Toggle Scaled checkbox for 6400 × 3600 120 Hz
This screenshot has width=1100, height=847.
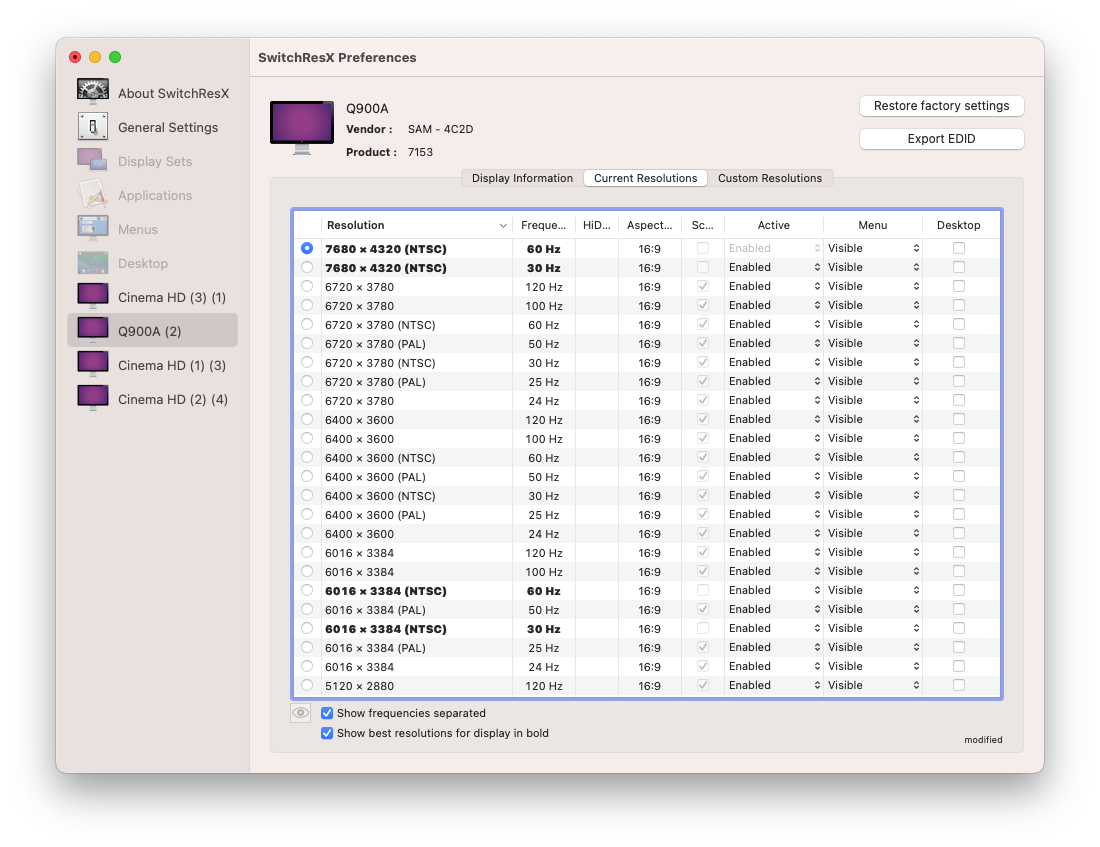[703, 420]
